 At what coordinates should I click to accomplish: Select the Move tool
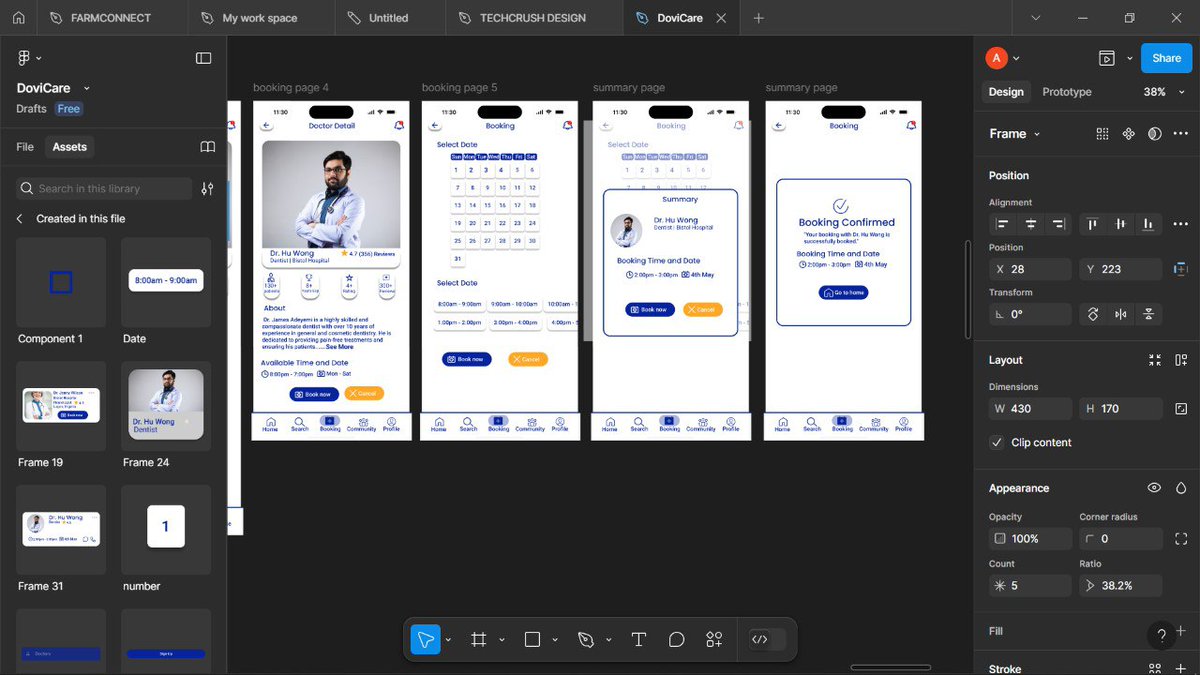pyautogui.click(x=425, y=640)
